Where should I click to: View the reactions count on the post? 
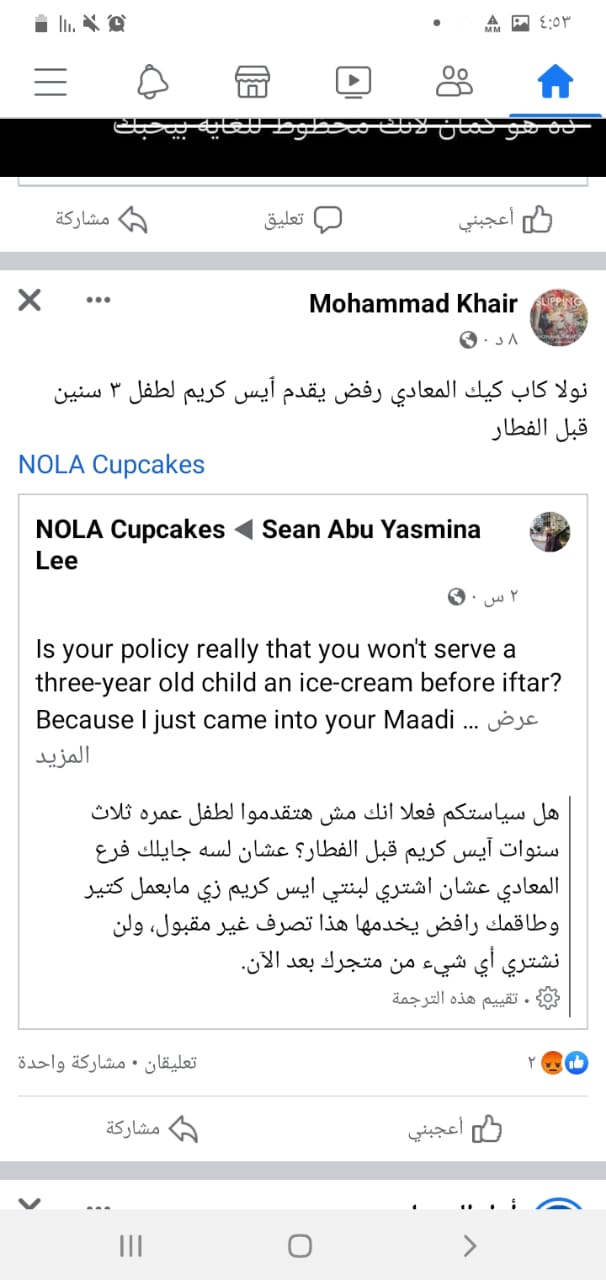pos(565,1063)
